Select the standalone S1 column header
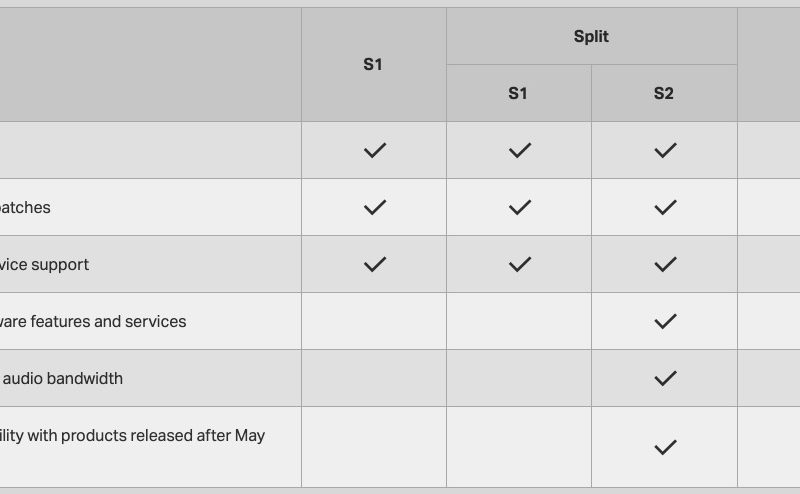This screenshot has height=494, width=800. 373,65
